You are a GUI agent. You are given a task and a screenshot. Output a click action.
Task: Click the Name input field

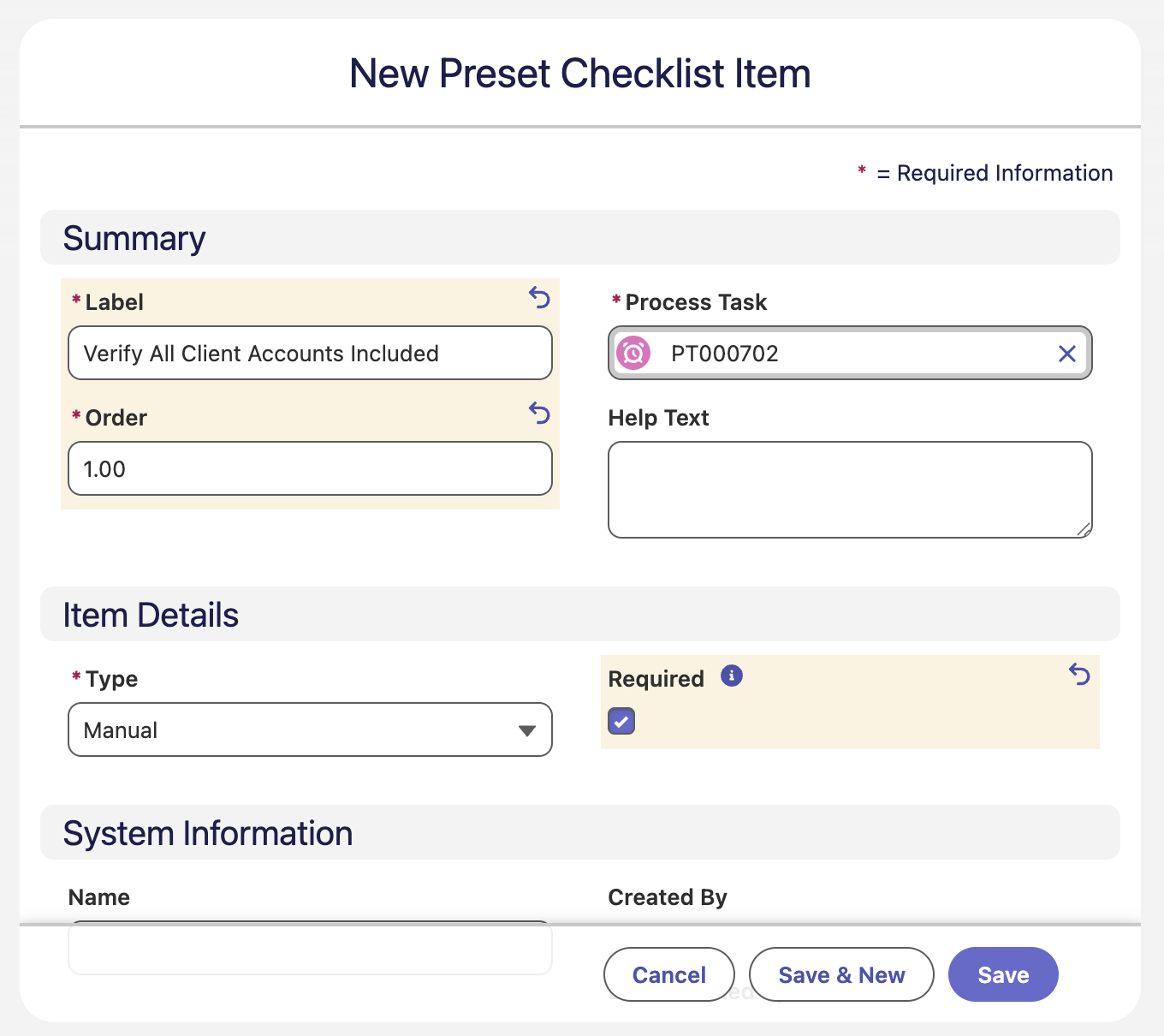310,948
